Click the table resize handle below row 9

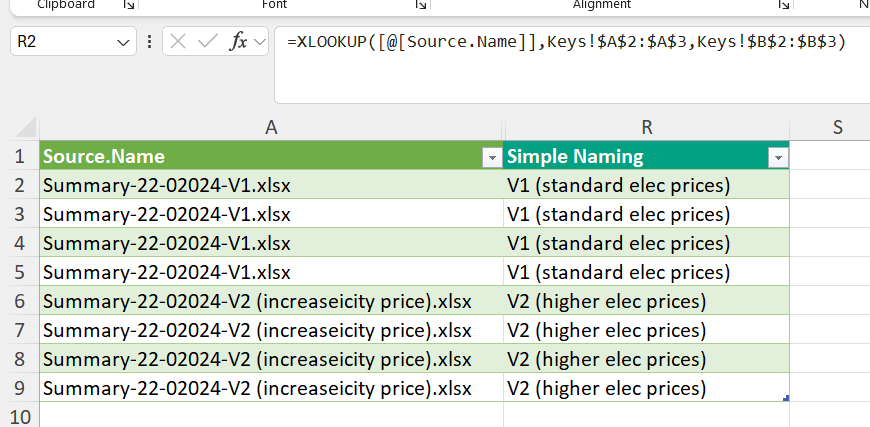(787, 399)
